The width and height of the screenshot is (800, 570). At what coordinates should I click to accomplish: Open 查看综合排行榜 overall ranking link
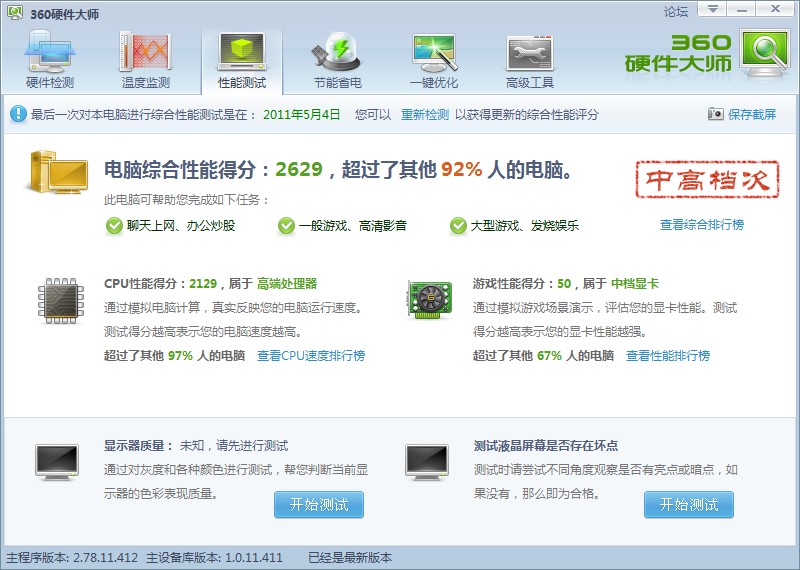[x=702, y=225]
